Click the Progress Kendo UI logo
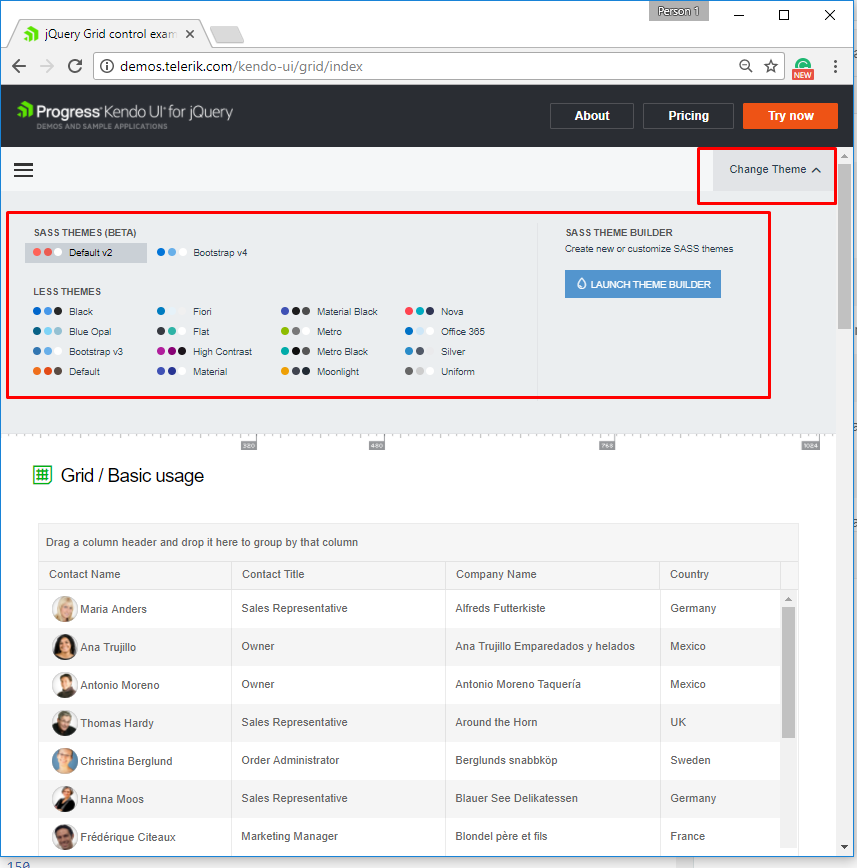 pyautogui.click(x=125, y=115)
